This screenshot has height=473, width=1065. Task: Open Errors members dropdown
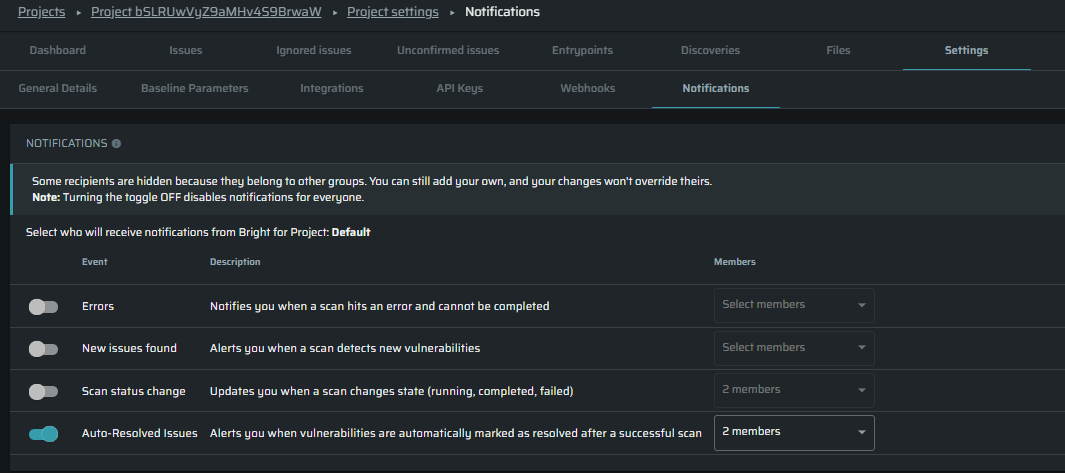[794, 305]
